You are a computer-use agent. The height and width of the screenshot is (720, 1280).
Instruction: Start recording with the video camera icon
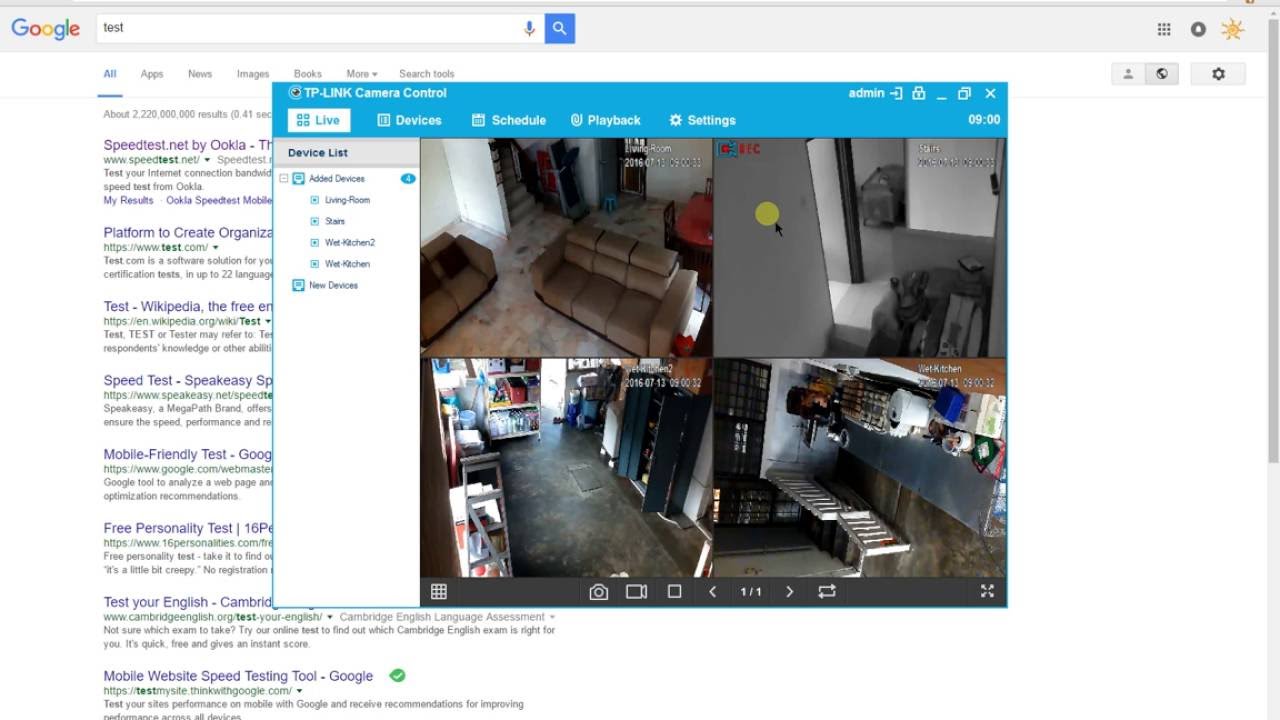click(x=636, y=592)
